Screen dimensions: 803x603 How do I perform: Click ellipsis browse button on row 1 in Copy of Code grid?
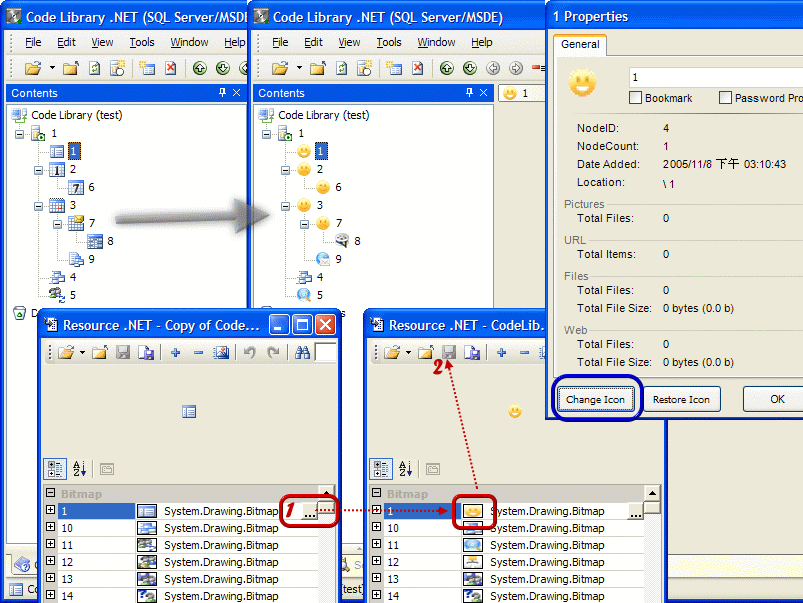click(x=310, y=511)
